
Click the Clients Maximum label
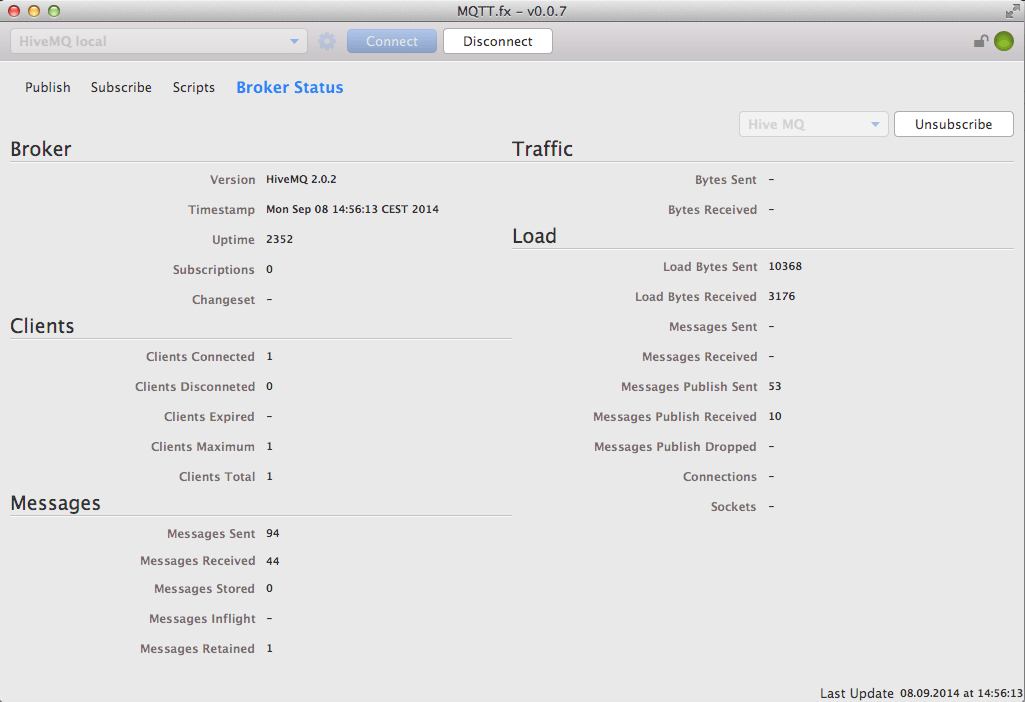203,446
